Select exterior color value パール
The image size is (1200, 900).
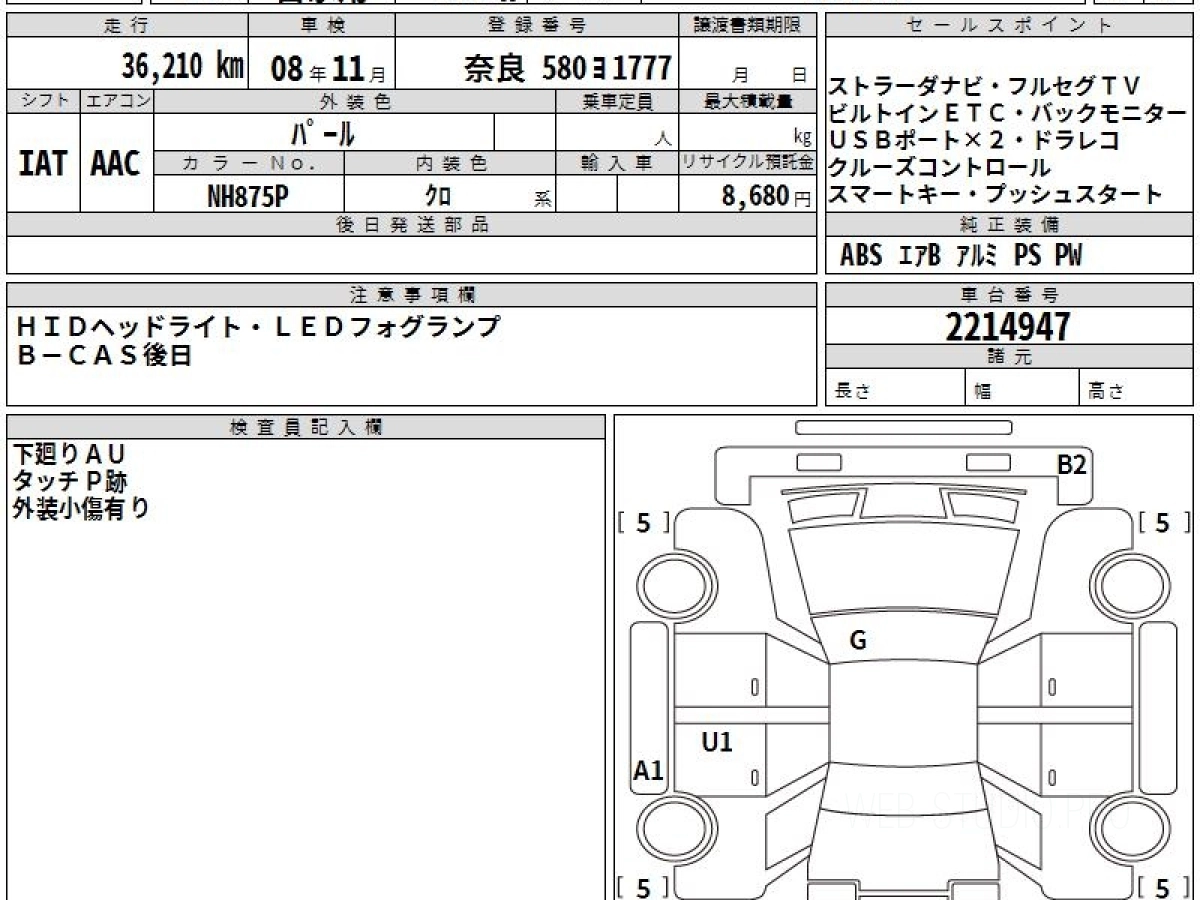click(323, 132)
